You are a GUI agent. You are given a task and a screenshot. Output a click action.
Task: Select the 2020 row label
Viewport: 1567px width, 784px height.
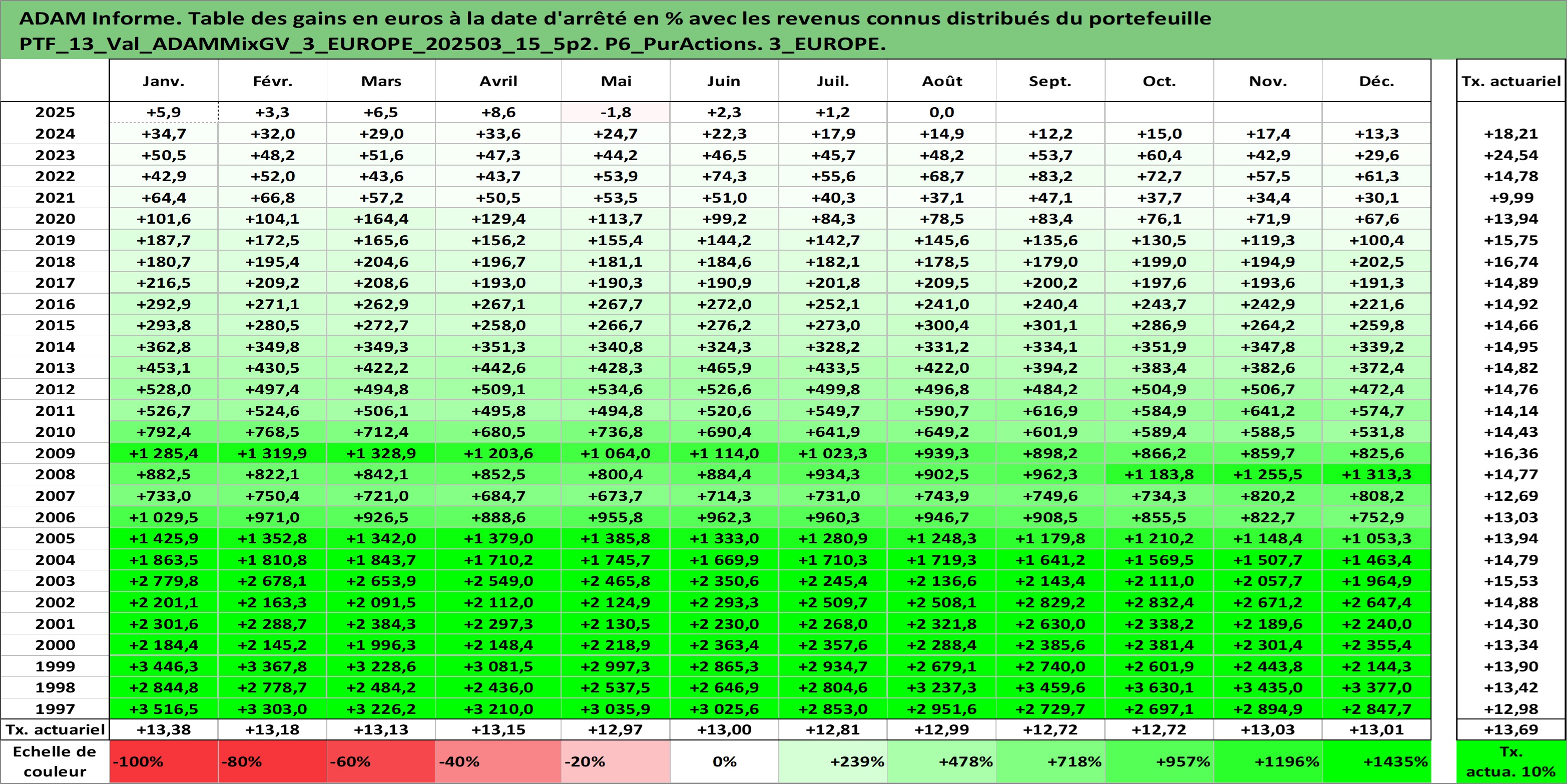pos(55,219)
